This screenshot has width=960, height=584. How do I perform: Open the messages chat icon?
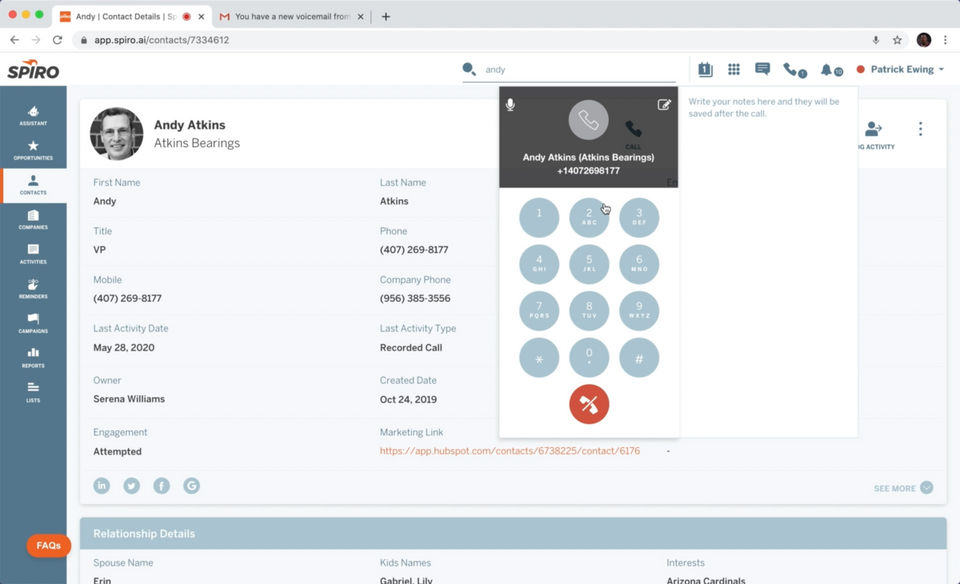click(x=762, y=69)
